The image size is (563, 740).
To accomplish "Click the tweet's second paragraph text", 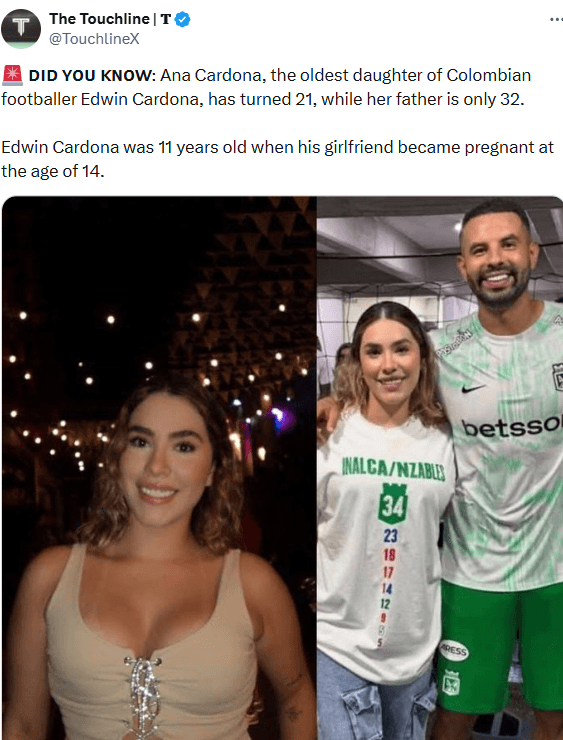I will (x=277, y=159).
